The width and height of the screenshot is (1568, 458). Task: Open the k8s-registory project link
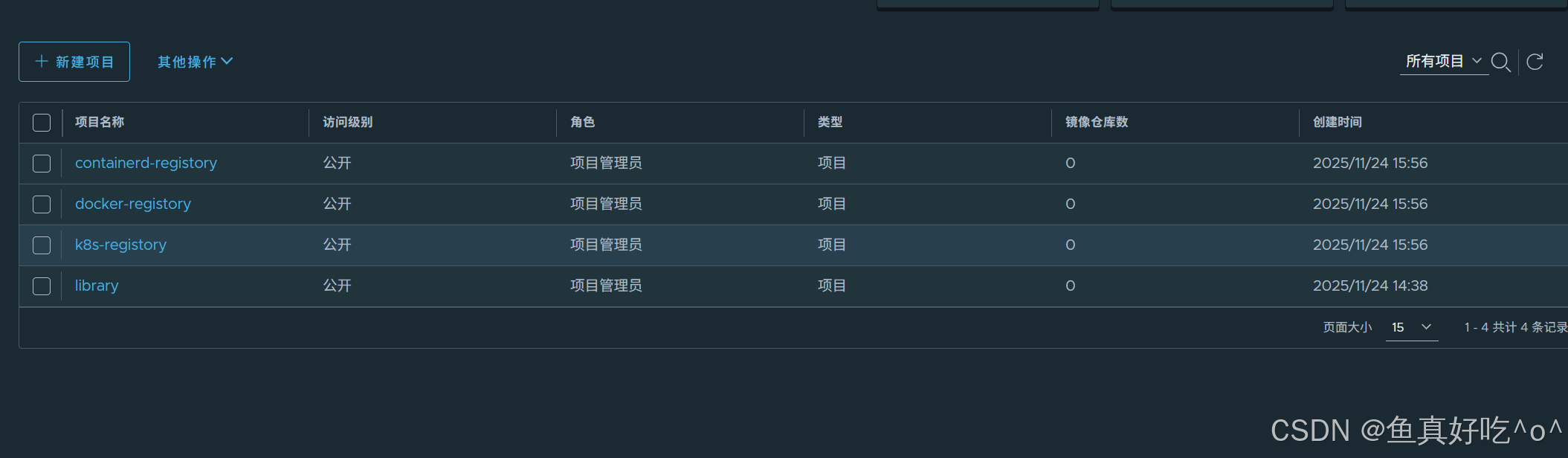[120, 245]
